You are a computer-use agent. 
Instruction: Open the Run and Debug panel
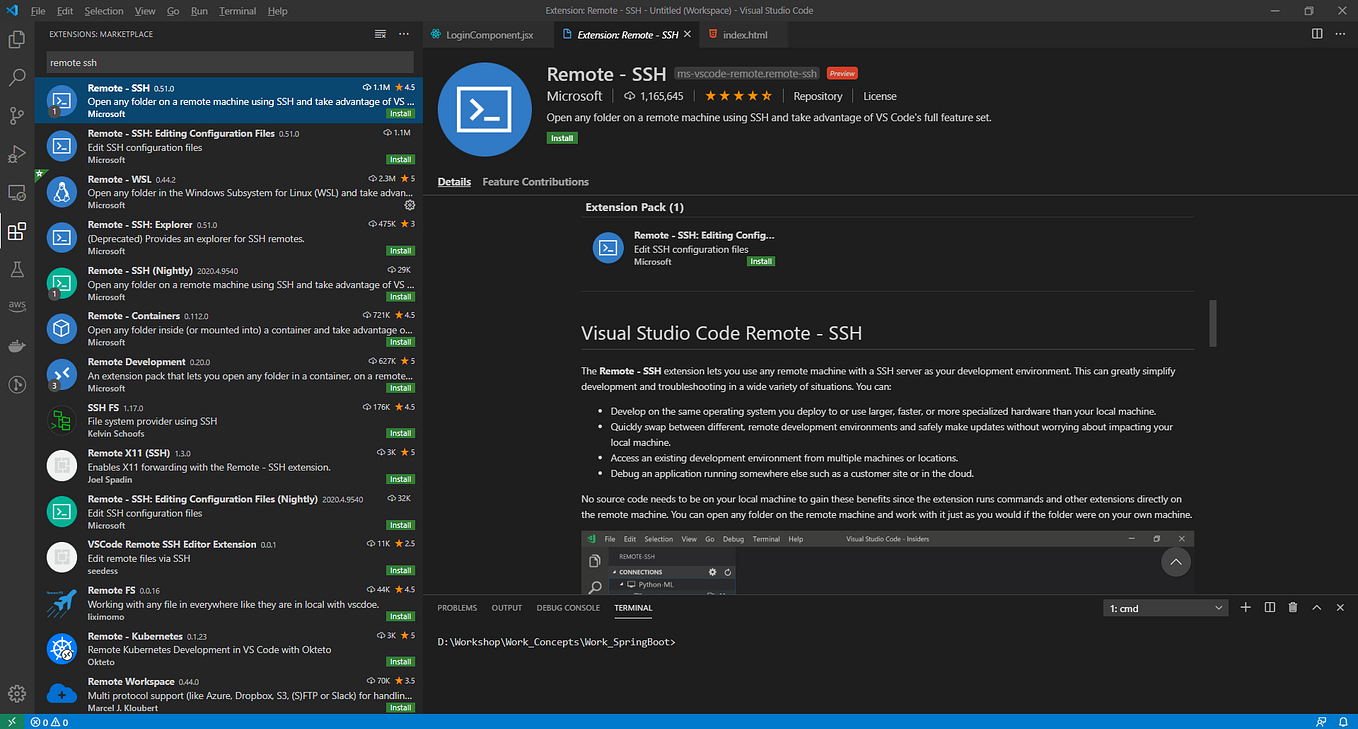click(16, 154)
